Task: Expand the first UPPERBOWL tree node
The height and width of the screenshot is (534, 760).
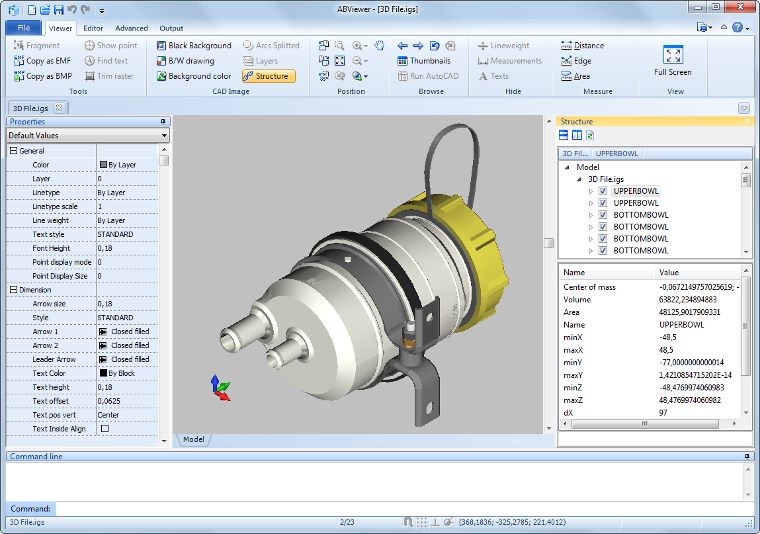Action: 591,190
